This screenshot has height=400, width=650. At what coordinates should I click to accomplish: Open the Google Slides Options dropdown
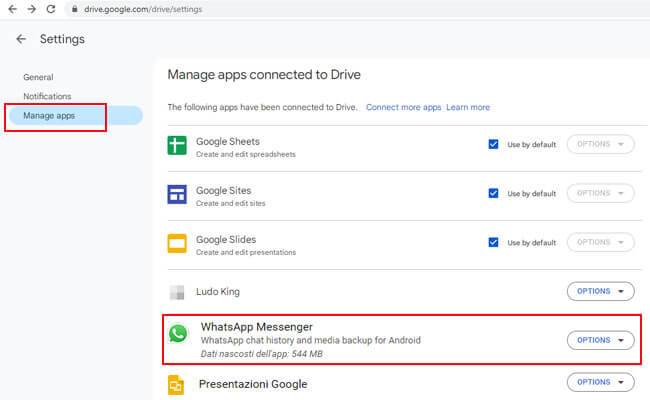(x=600, y=242)
